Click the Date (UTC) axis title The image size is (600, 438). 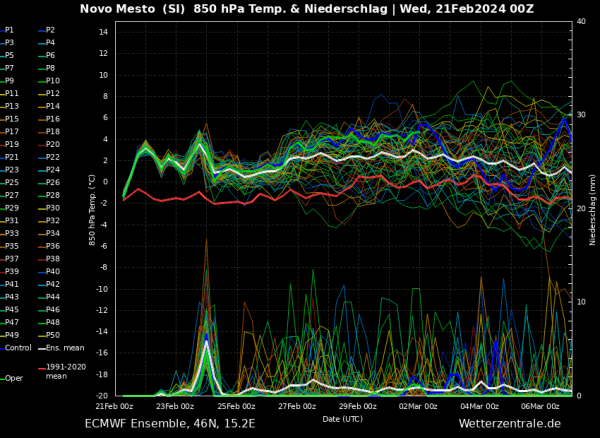[x=342, y=419]
